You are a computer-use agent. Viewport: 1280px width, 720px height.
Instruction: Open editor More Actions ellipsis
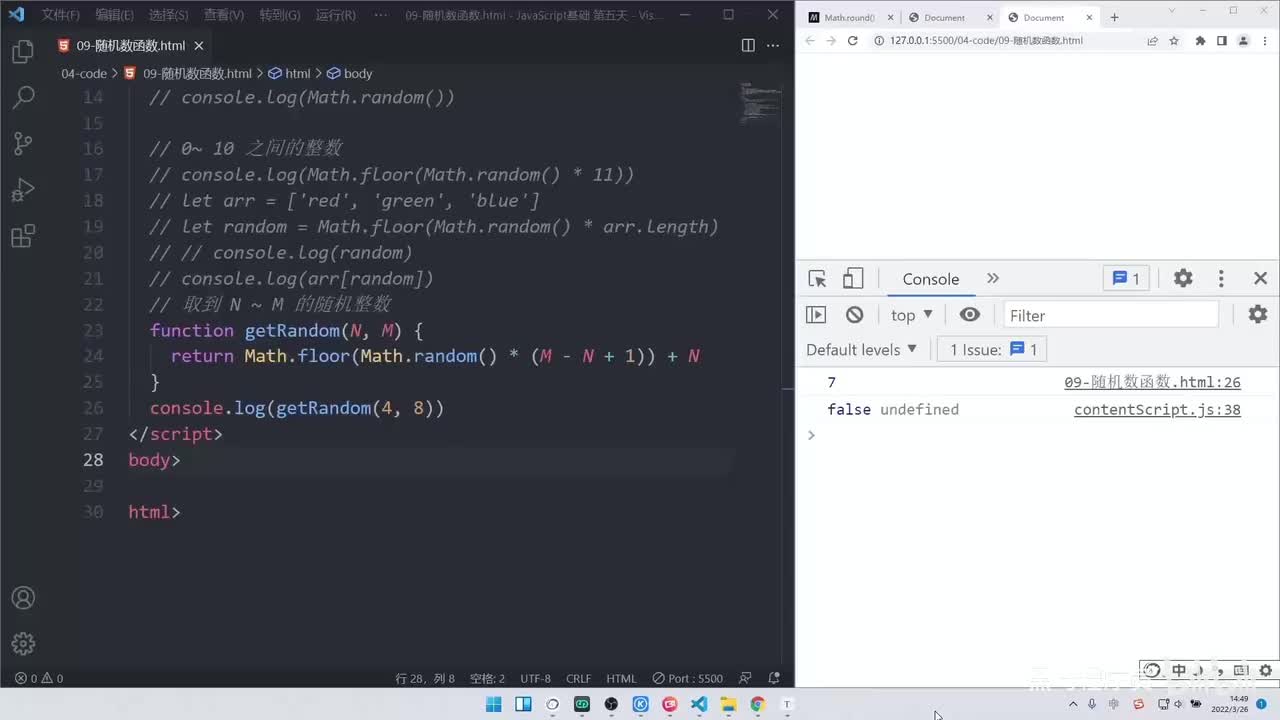coord(775,45)
